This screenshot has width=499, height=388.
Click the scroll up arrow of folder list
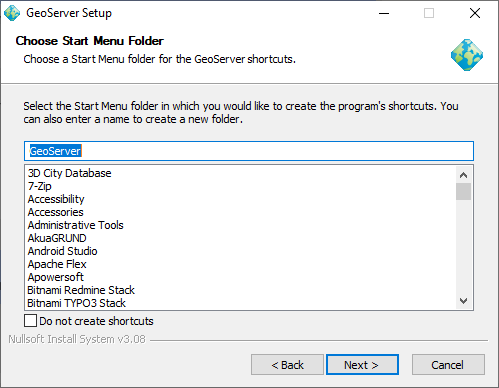(x=463, y=175)
